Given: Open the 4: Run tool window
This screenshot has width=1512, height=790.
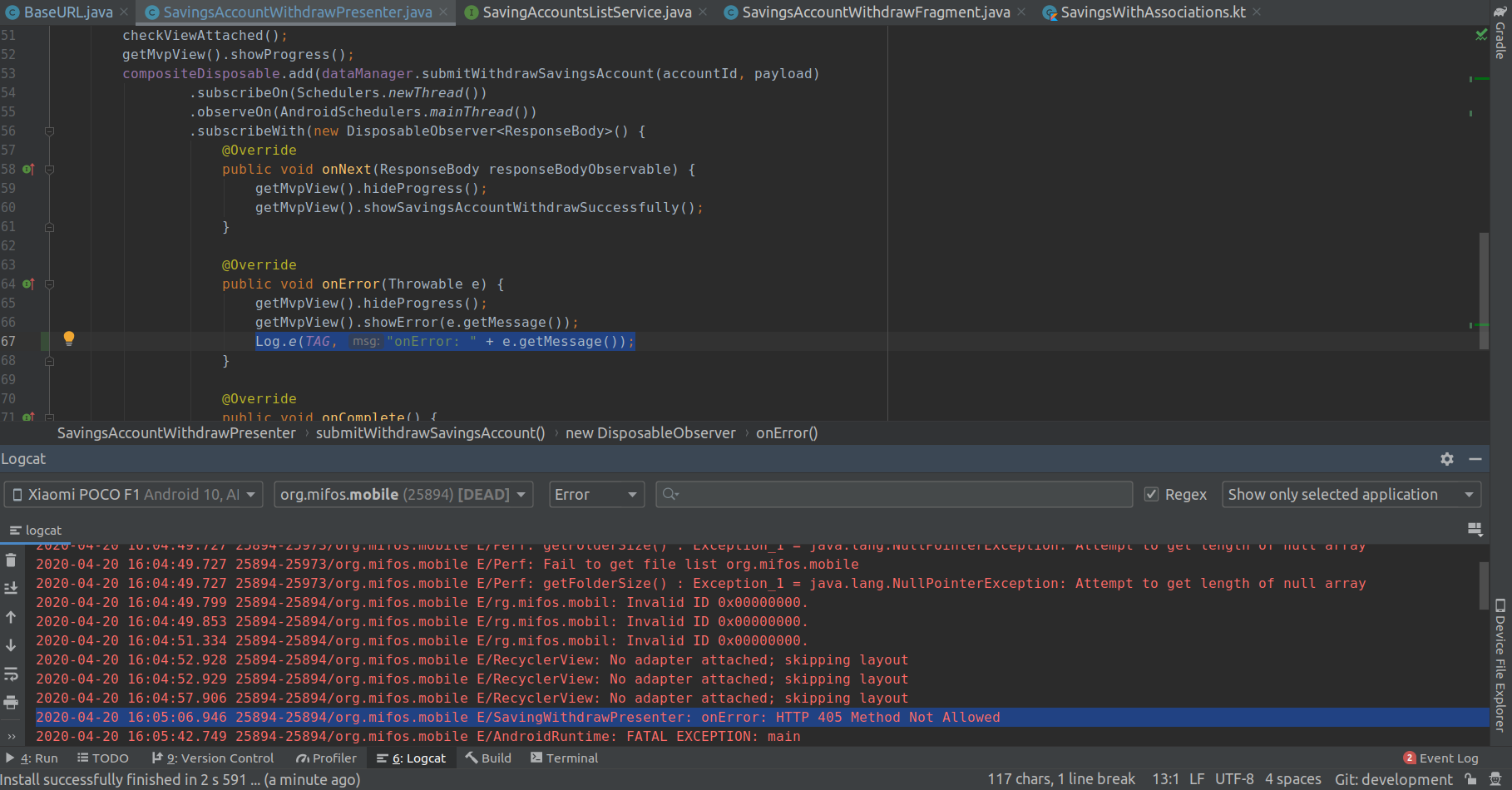Looking at the screenshot, I should point(32,758).
